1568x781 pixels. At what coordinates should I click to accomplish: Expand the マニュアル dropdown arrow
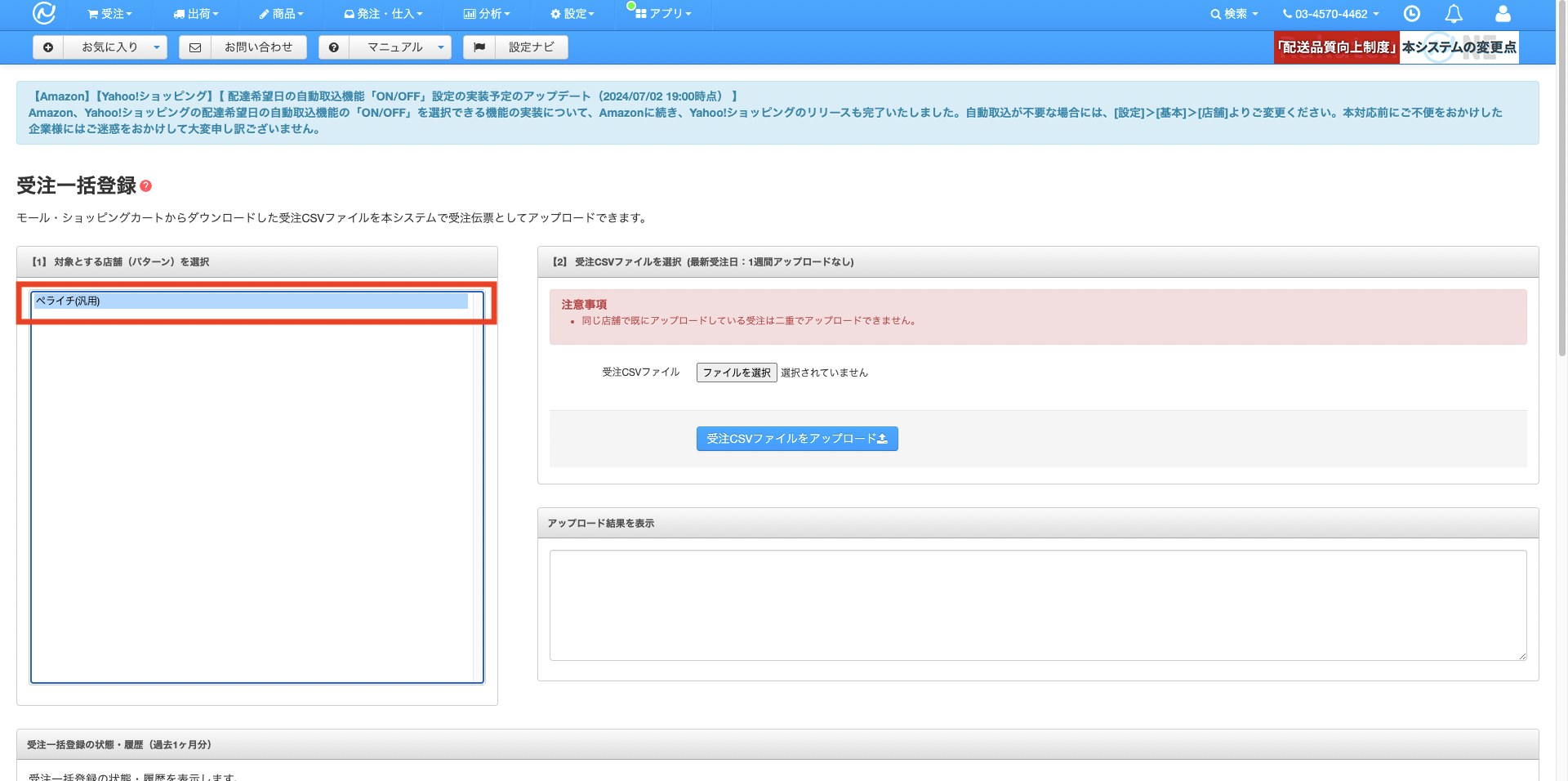click(x=440, y=47)
